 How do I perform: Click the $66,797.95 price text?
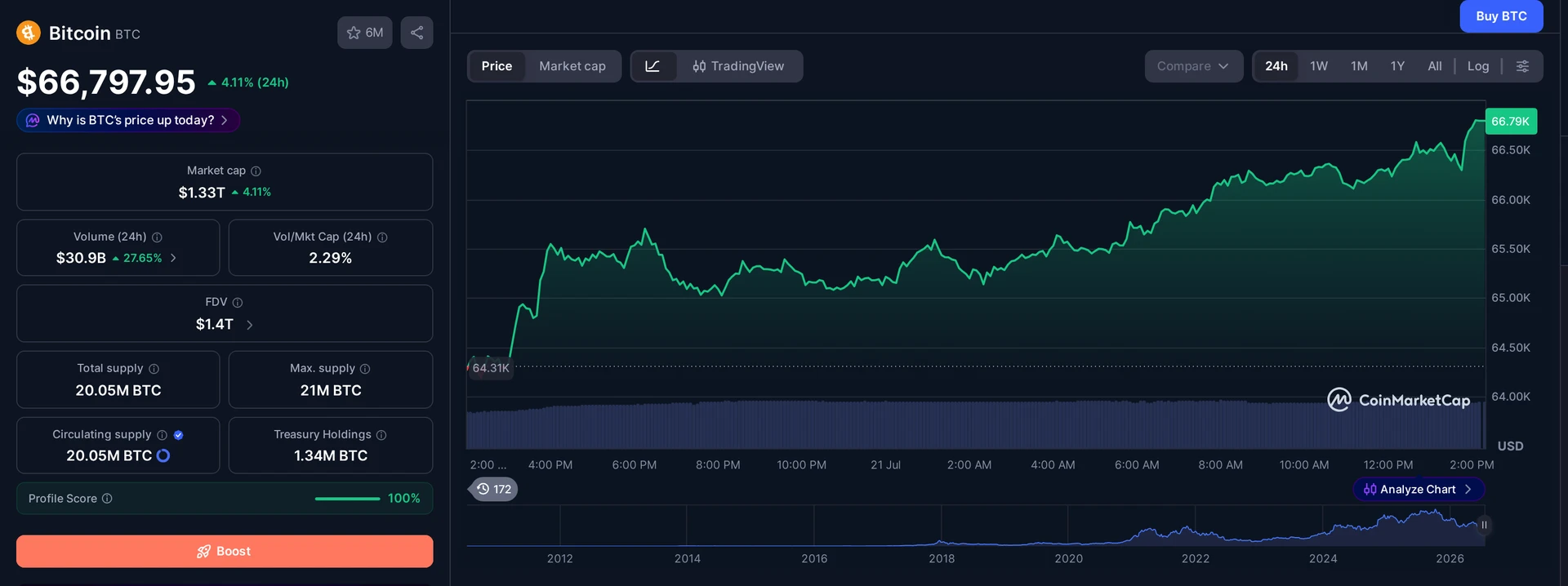pyautogui.click(x=106, y=82)
